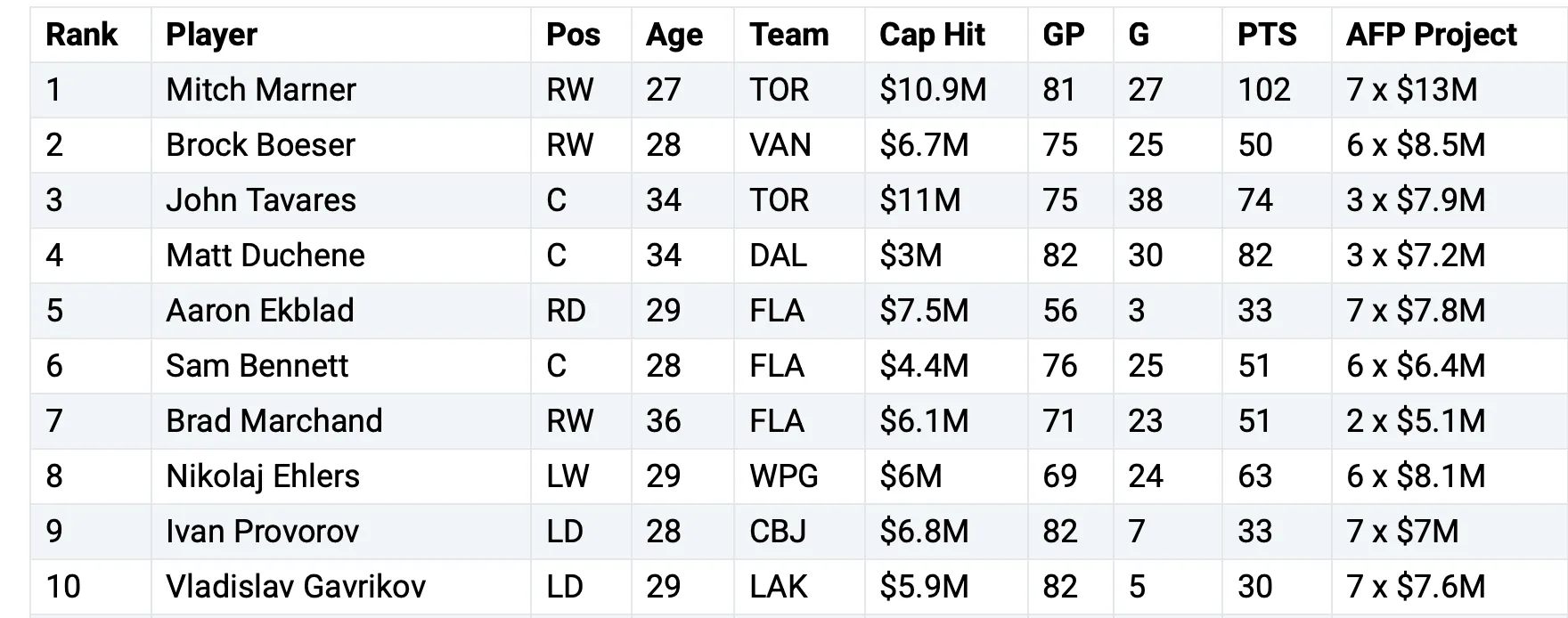
Task: Click the Player column header
Action: point(211,35)
